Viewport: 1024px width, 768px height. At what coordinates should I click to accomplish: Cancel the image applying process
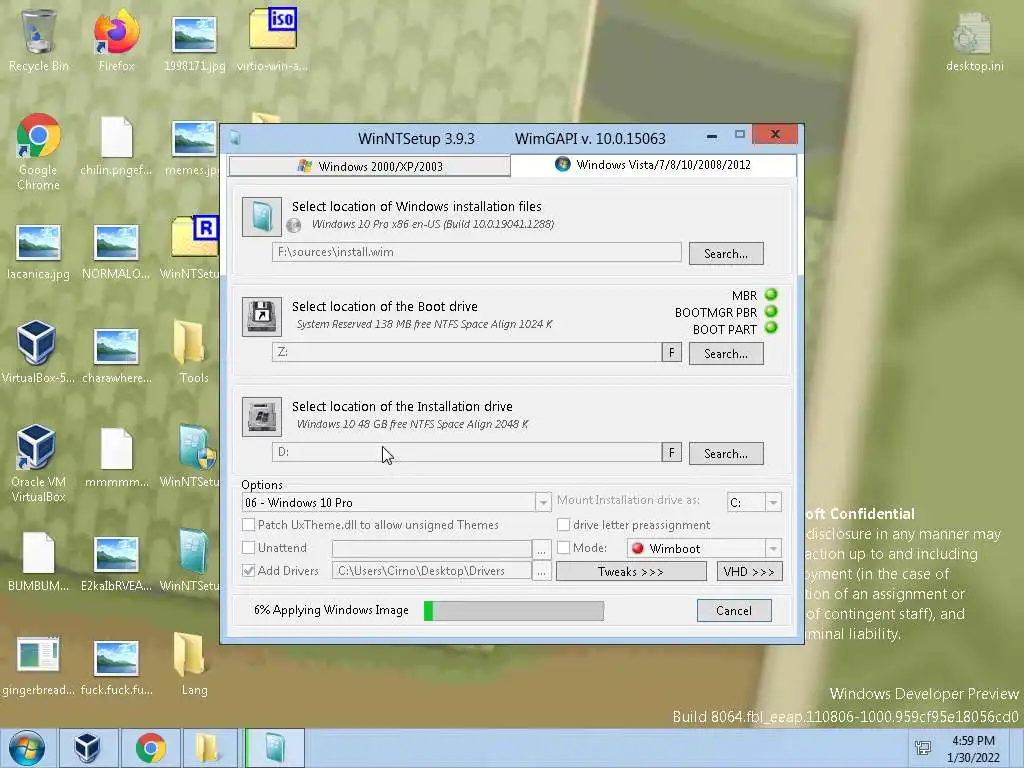(734, 611)
